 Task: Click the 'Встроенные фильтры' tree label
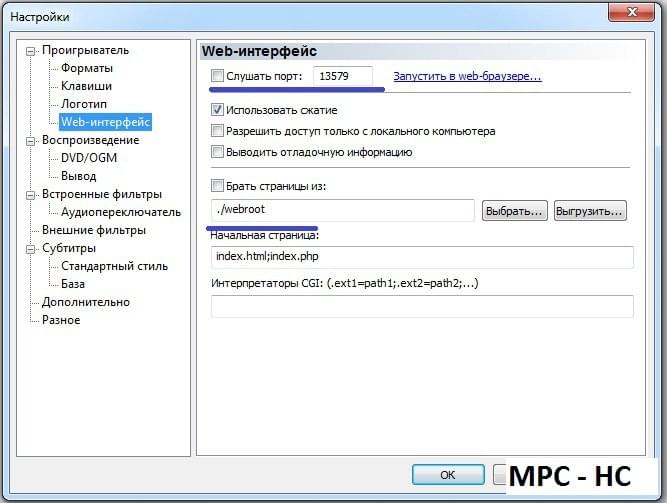click(x=102, y=194)
